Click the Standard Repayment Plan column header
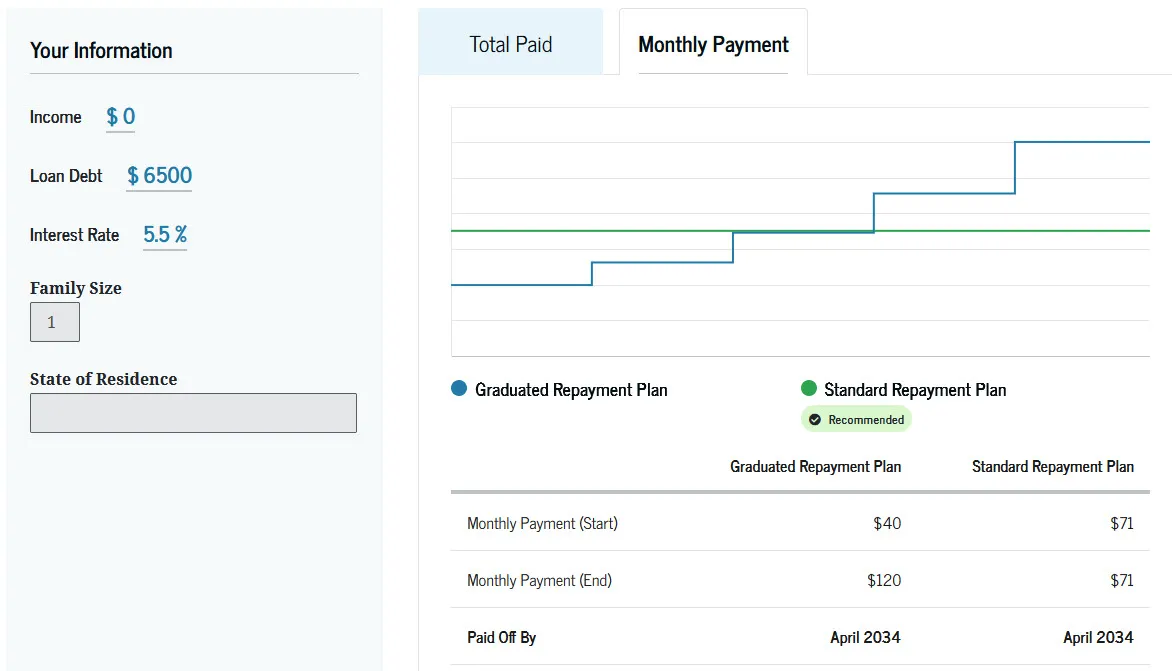This screenshot has height=671, width=1172. [x=1053, y=466]
